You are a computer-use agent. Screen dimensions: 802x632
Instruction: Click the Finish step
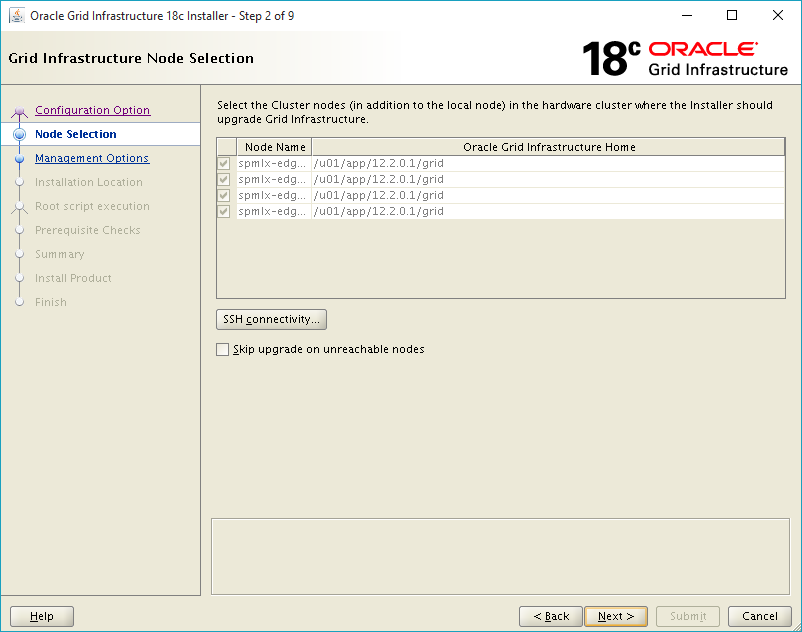point(51,302)
